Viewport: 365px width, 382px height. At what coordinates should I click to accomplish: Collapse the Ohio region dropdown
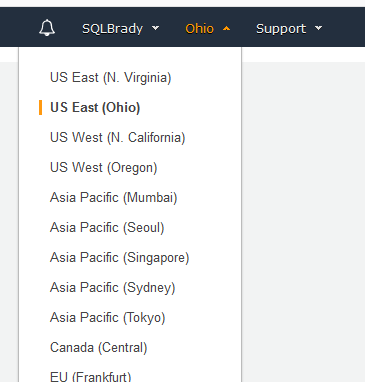click(207, 29)
